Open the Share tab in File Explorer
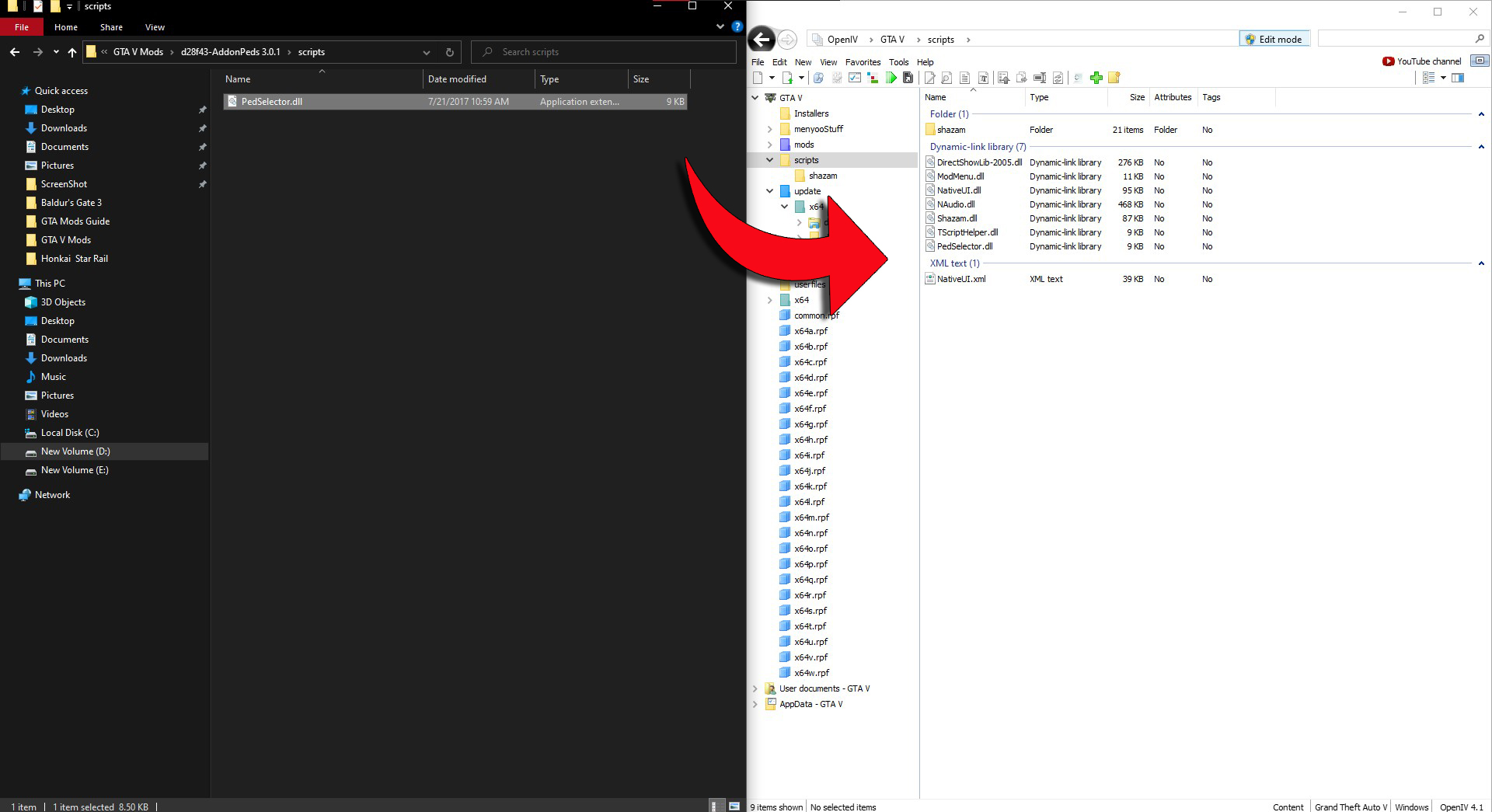Screen dimensions: 1492x812 point(111,27)
